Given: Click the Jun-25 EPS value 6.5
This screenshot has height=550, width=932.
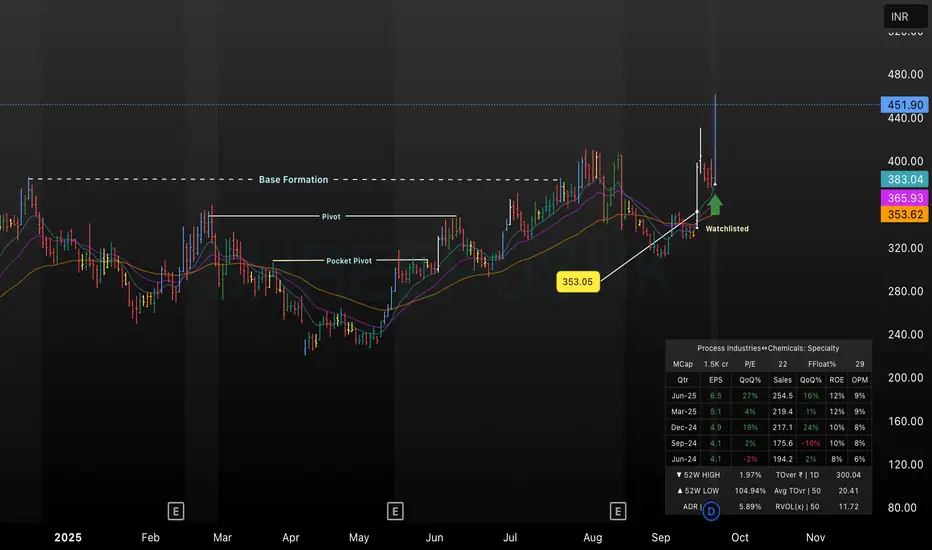Looking at the screenshot, I should [716, 395].
